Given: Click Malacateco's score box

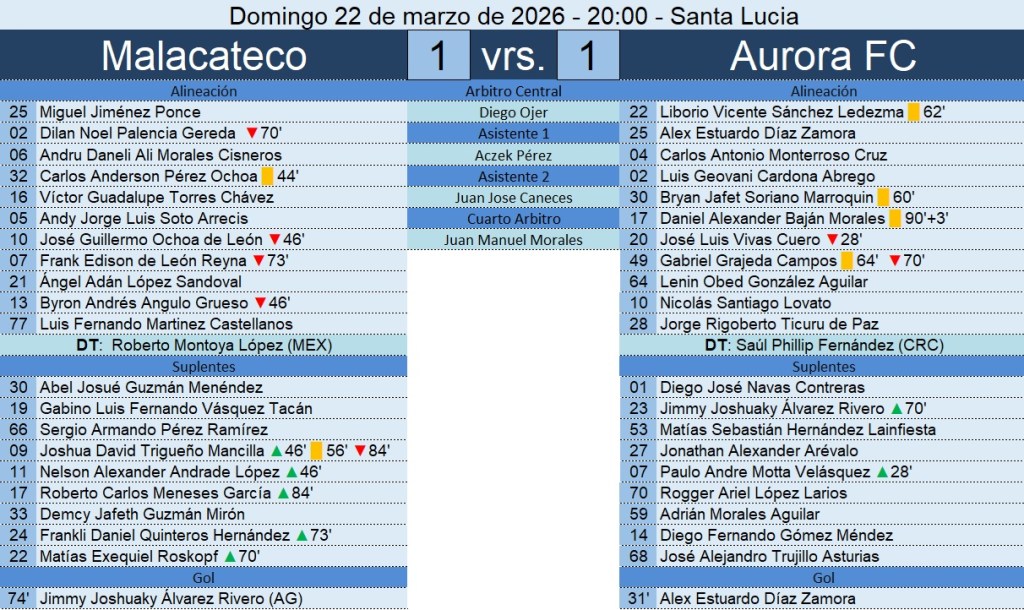Looking at the screenshot, I should pos(438,56).
